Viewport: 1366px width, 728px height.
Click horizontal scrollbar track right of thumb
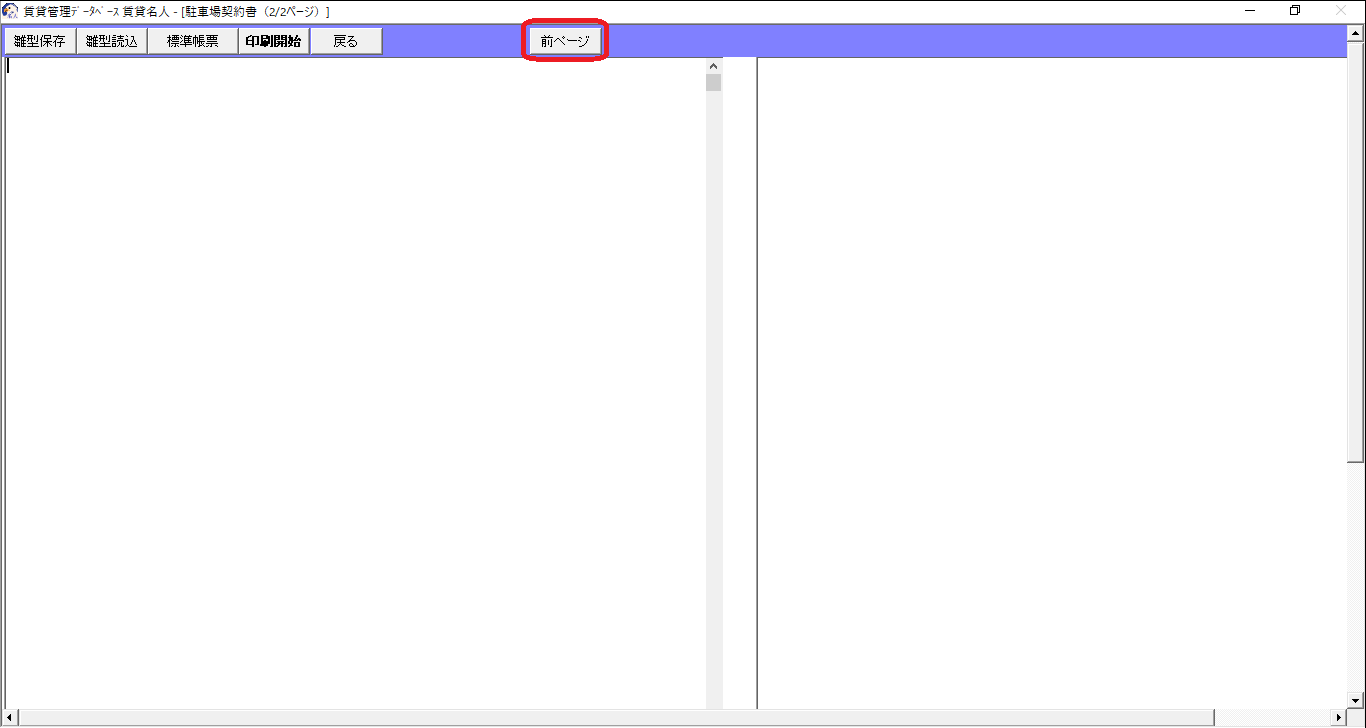click(x=1275, y=718)
